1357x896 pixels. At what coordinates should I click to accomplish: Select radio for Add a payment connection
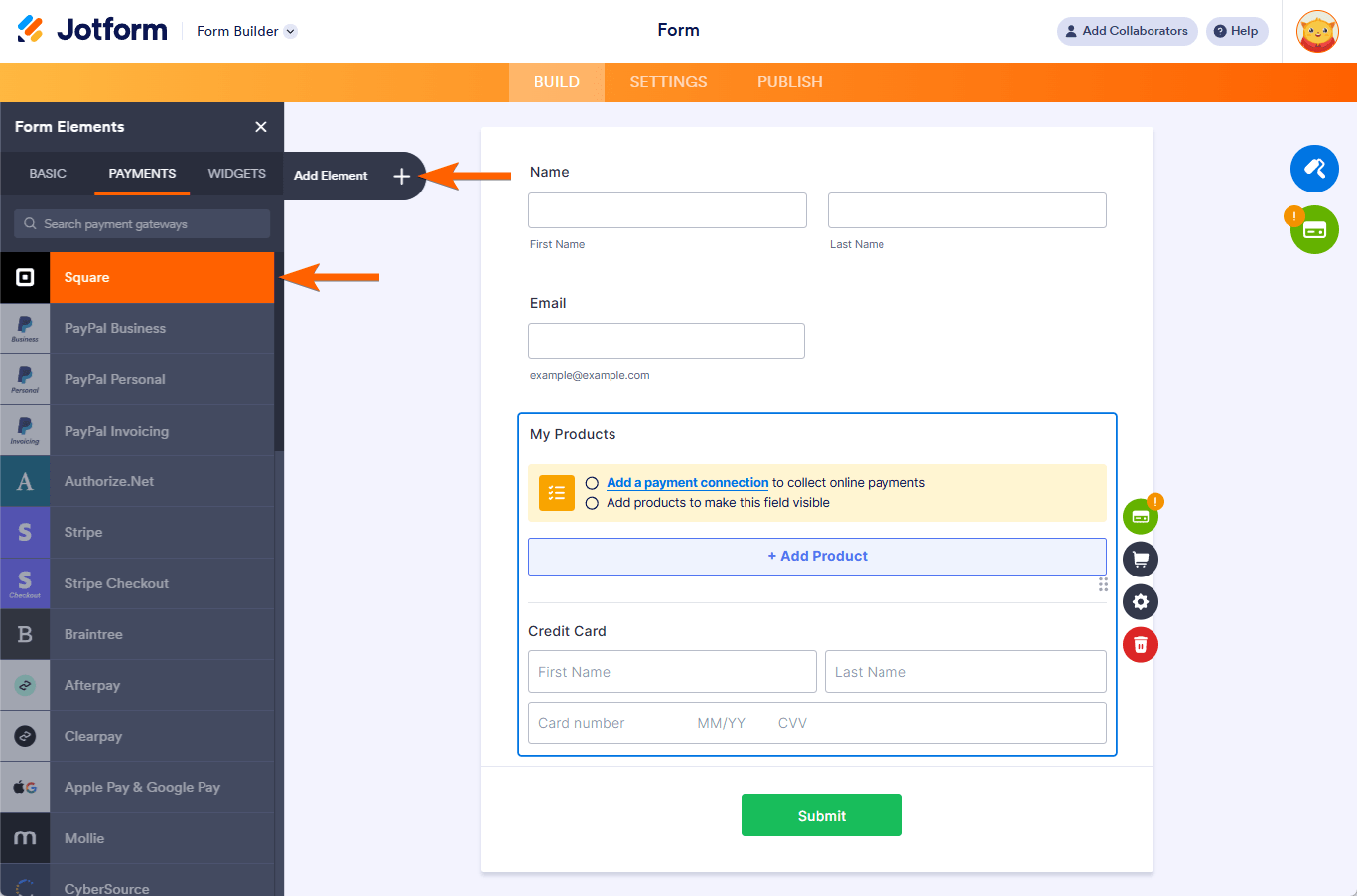pyautogui.click(x=592, y=483)
